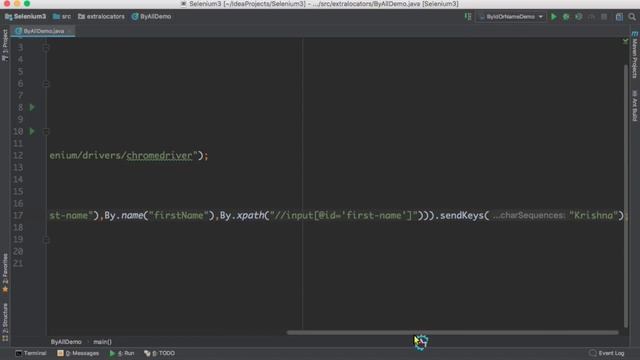
Task: Open the Project tool window stripe
Action: click(5, 45)
